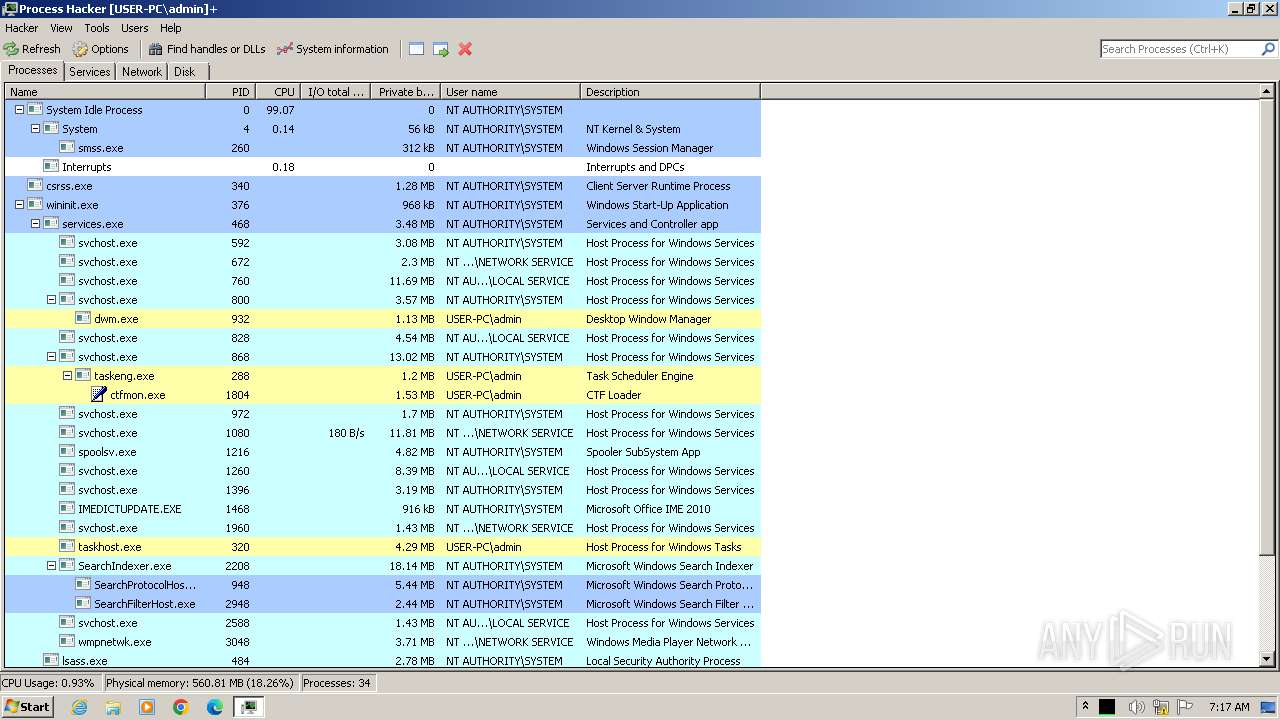Collapse the System Idle Process node
The height and width of the screenshot is (720, 1280).
pyautogui.click(x=19, y=110)
